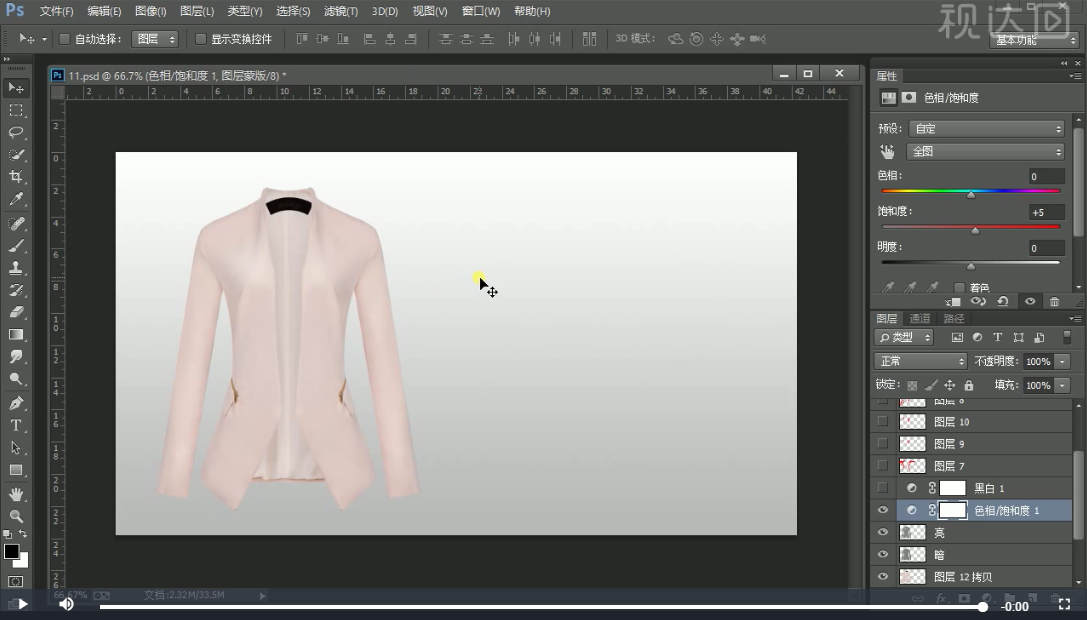Open the layer filter 类型 dropdown

[x=904, y=337]
